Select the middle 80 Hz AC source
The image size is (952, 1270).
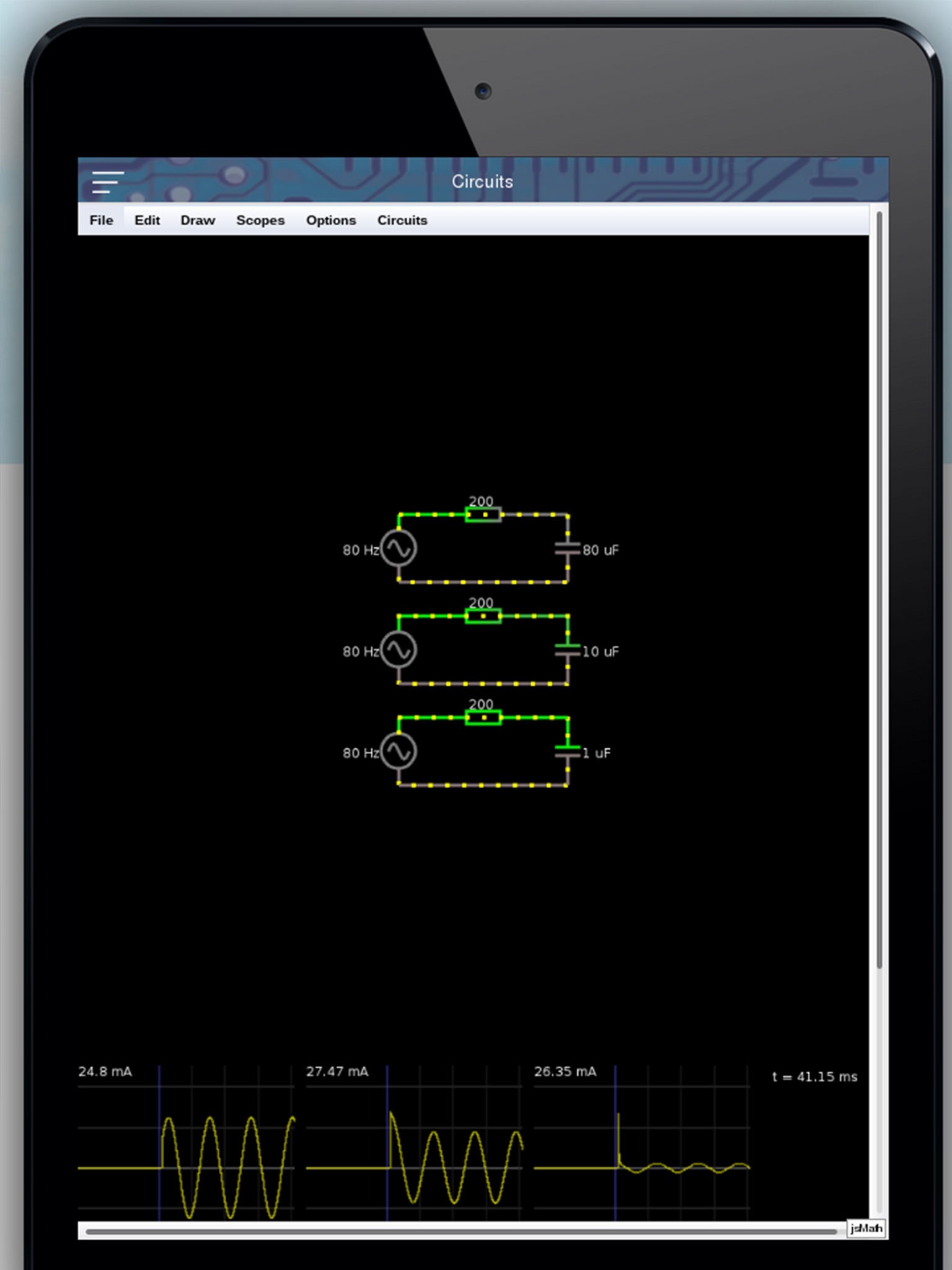(399, 650)
